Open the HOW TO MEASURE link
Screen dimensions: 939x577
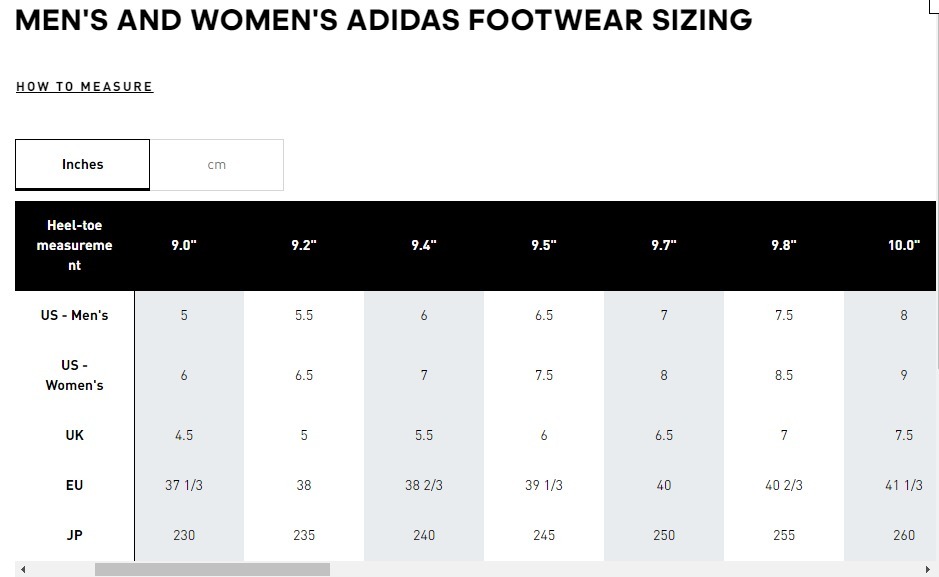point(84,87)
